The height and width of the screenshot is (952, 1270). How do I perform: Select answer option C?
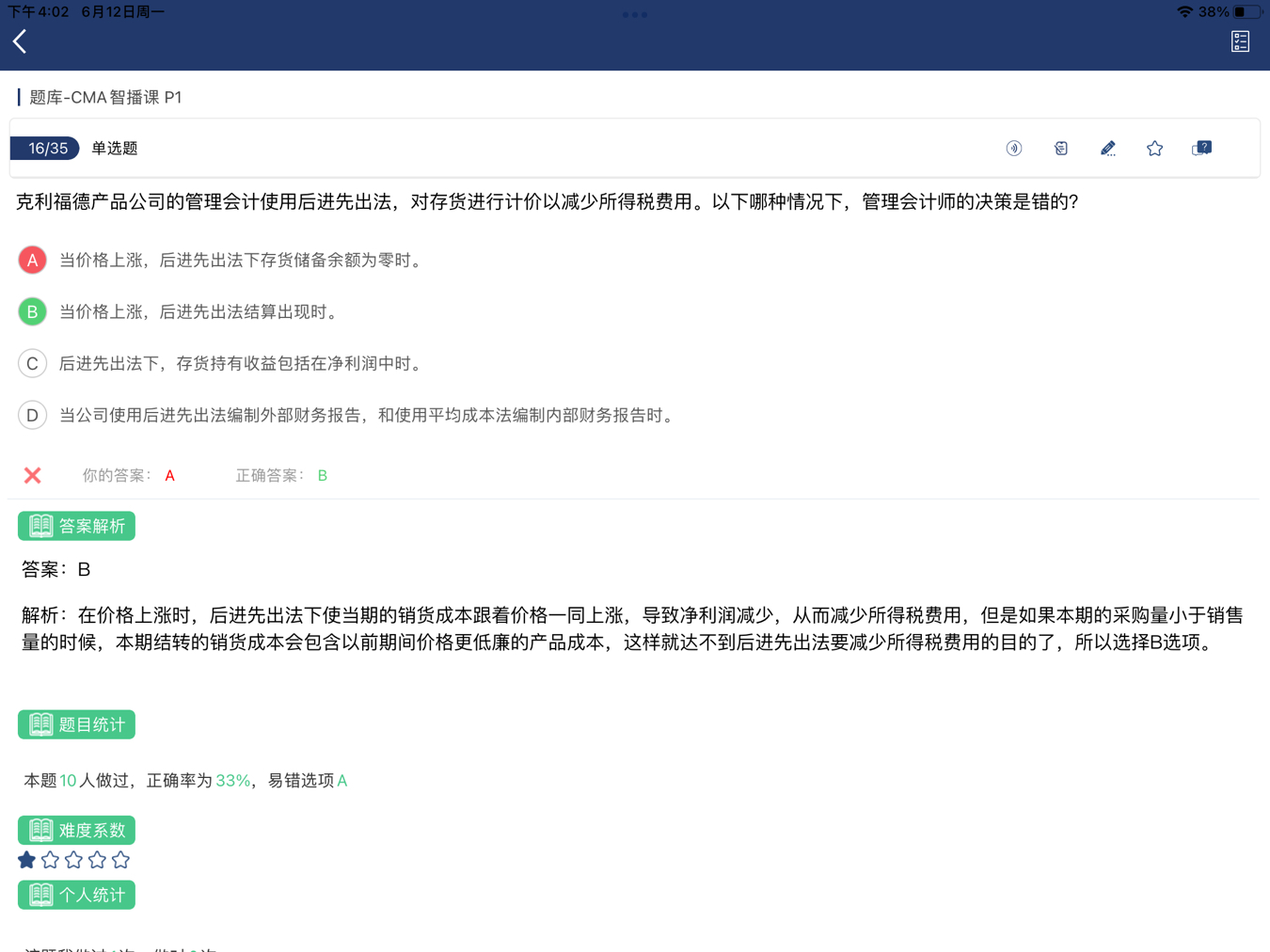(33, 363)
